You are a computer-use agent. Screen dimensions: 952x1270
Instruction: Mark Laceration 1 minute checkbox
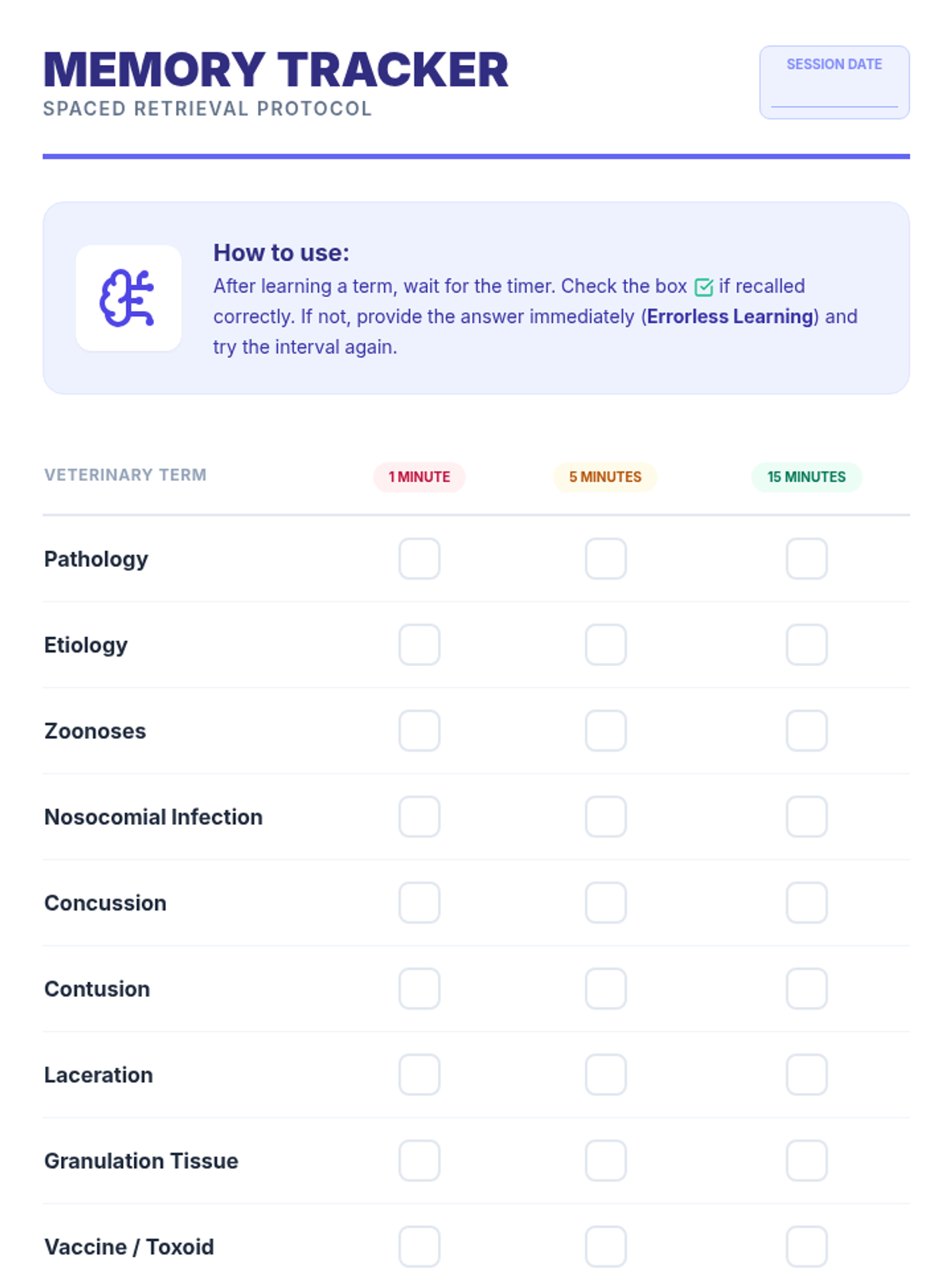click(419, 1075)
